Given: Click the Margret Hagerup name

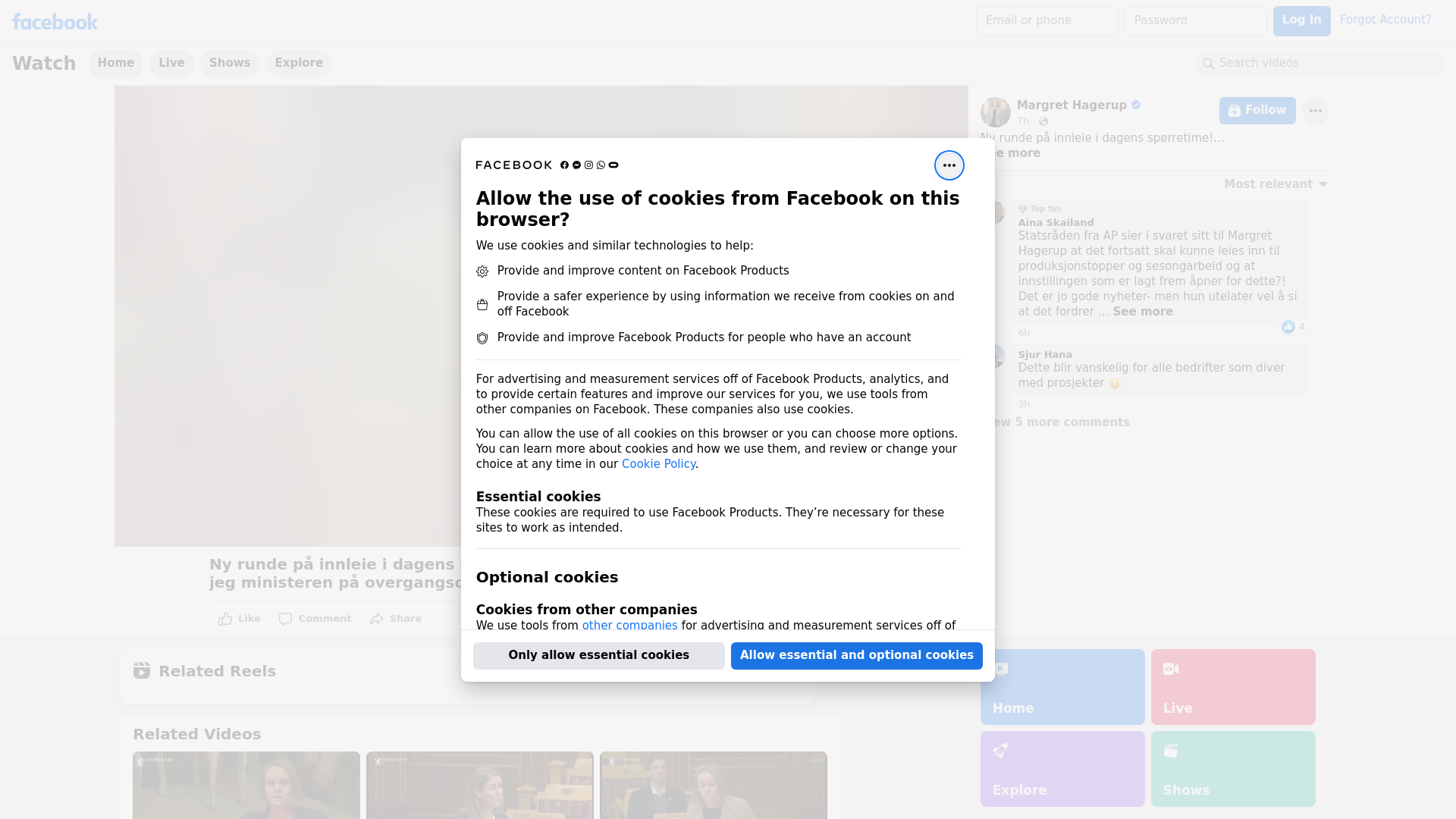Looking at the screenshot, I should (x=1072, y=105).
